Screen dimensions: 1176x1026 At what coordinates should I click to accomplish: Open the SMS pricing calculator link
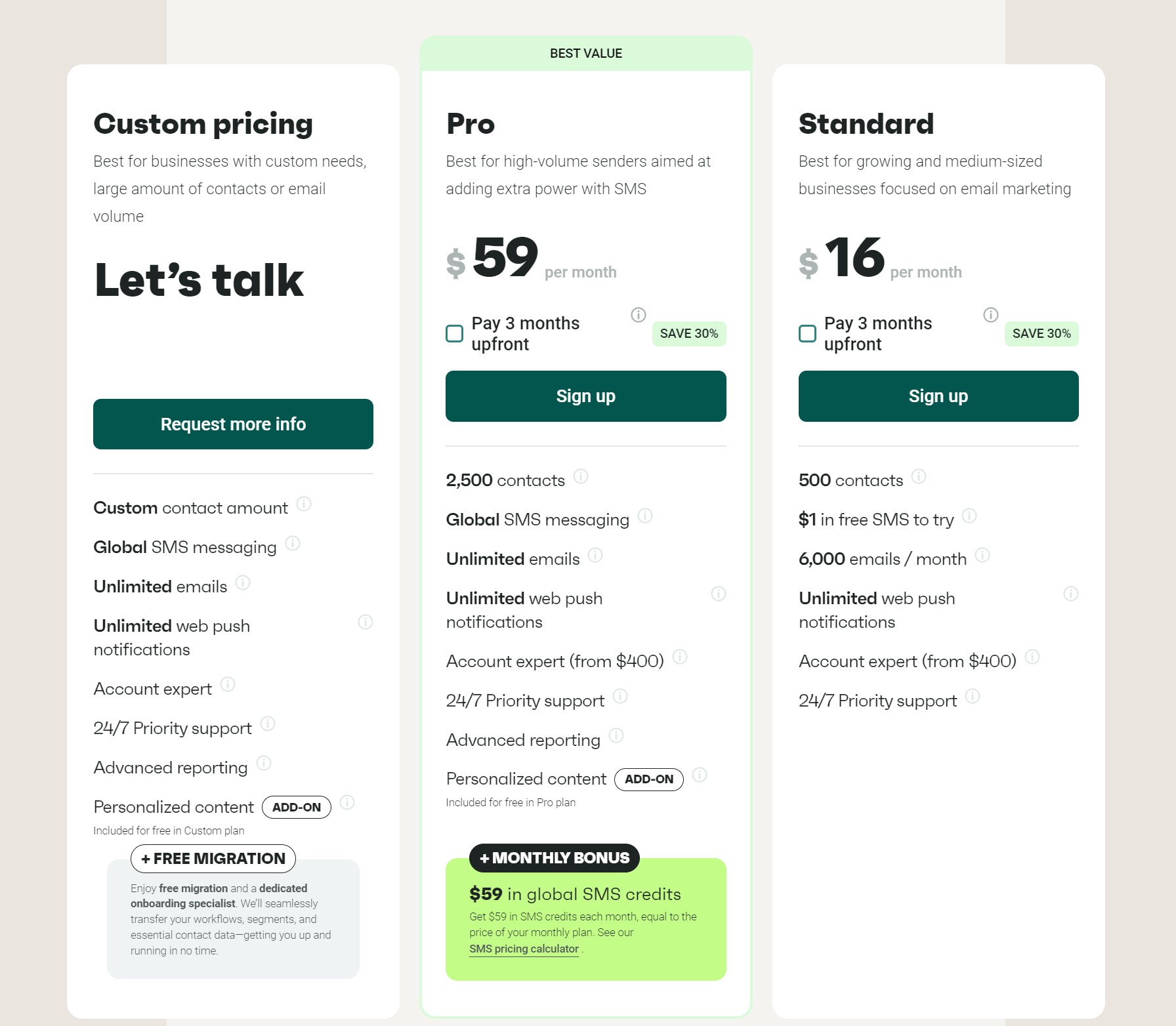tap(524, 949)
